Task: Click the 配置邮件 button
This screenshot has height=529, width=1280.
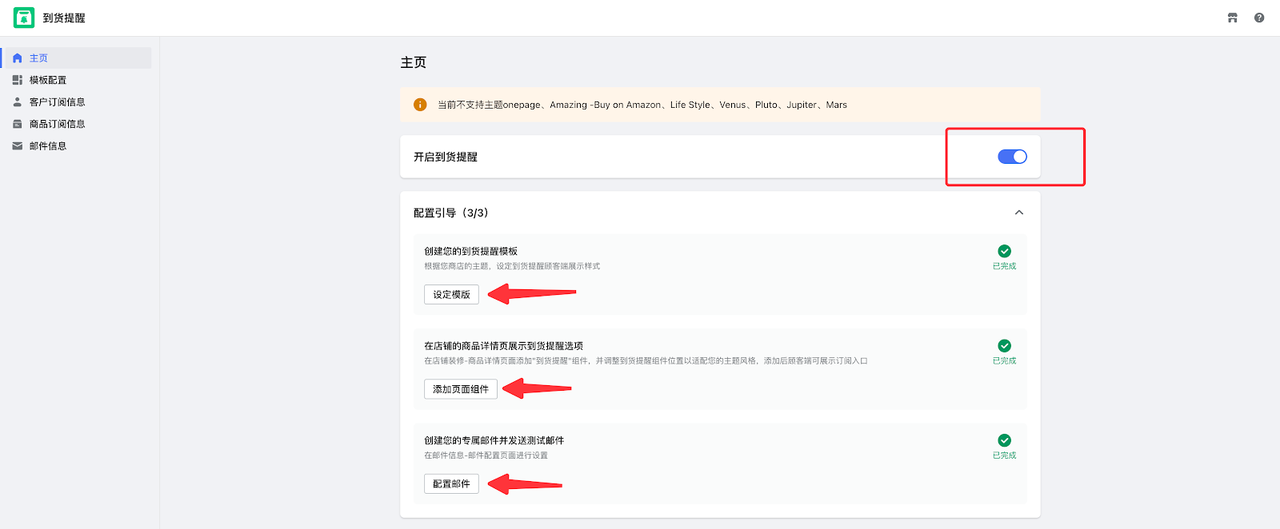Action: 451,484
